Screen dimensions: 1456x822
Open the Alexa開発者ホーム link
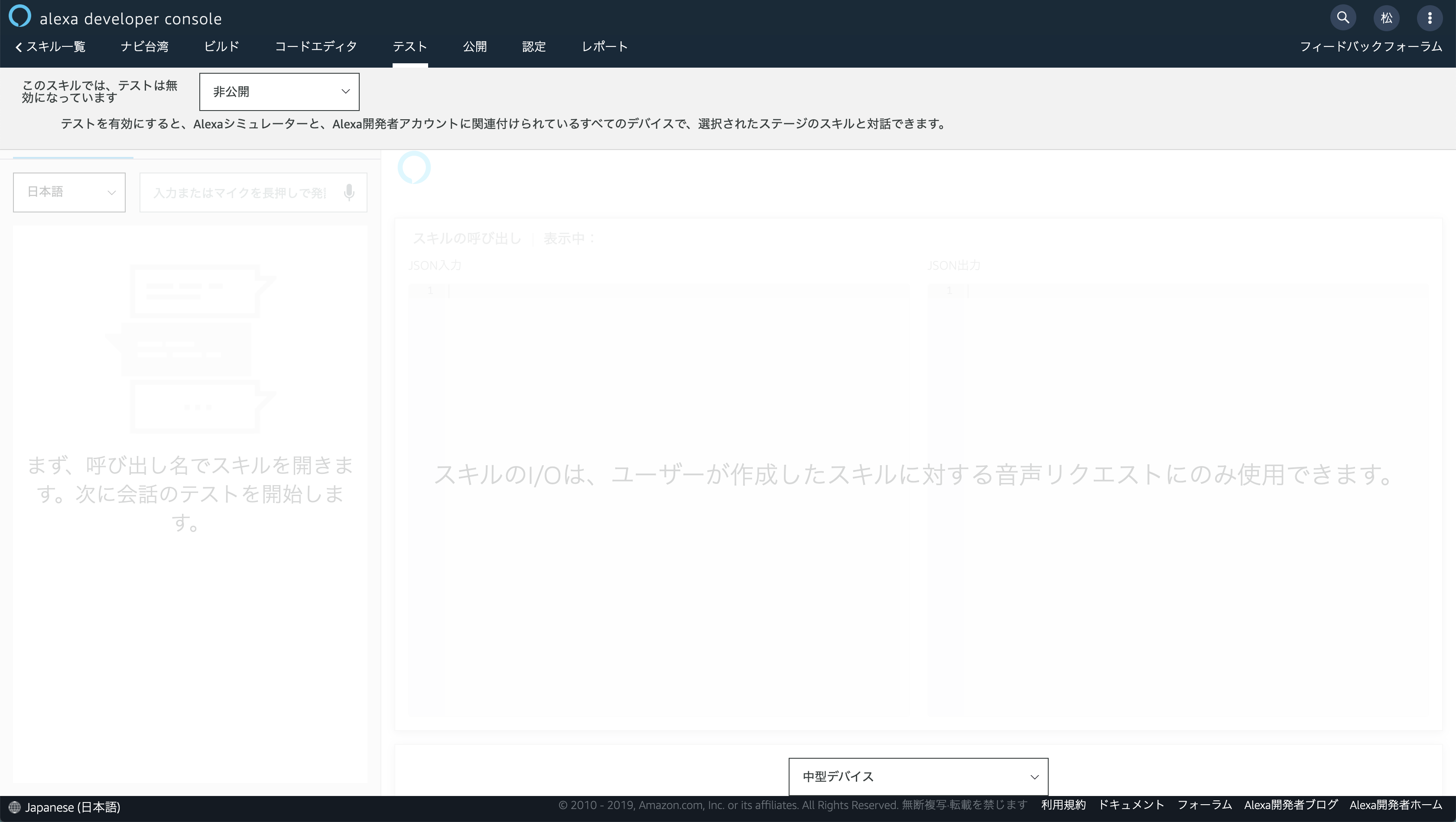1396,805
